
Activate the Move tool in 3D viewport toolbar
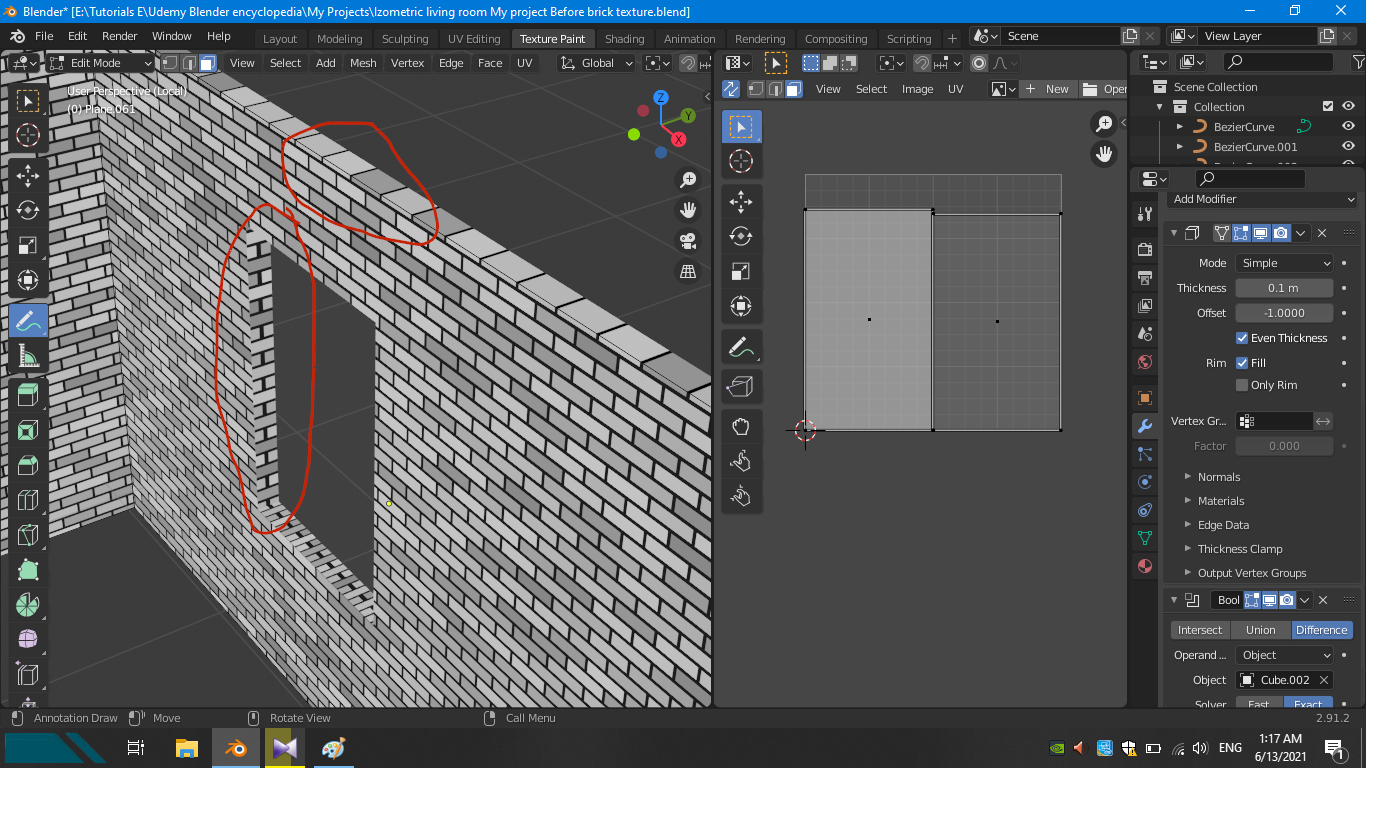[28, 176]
